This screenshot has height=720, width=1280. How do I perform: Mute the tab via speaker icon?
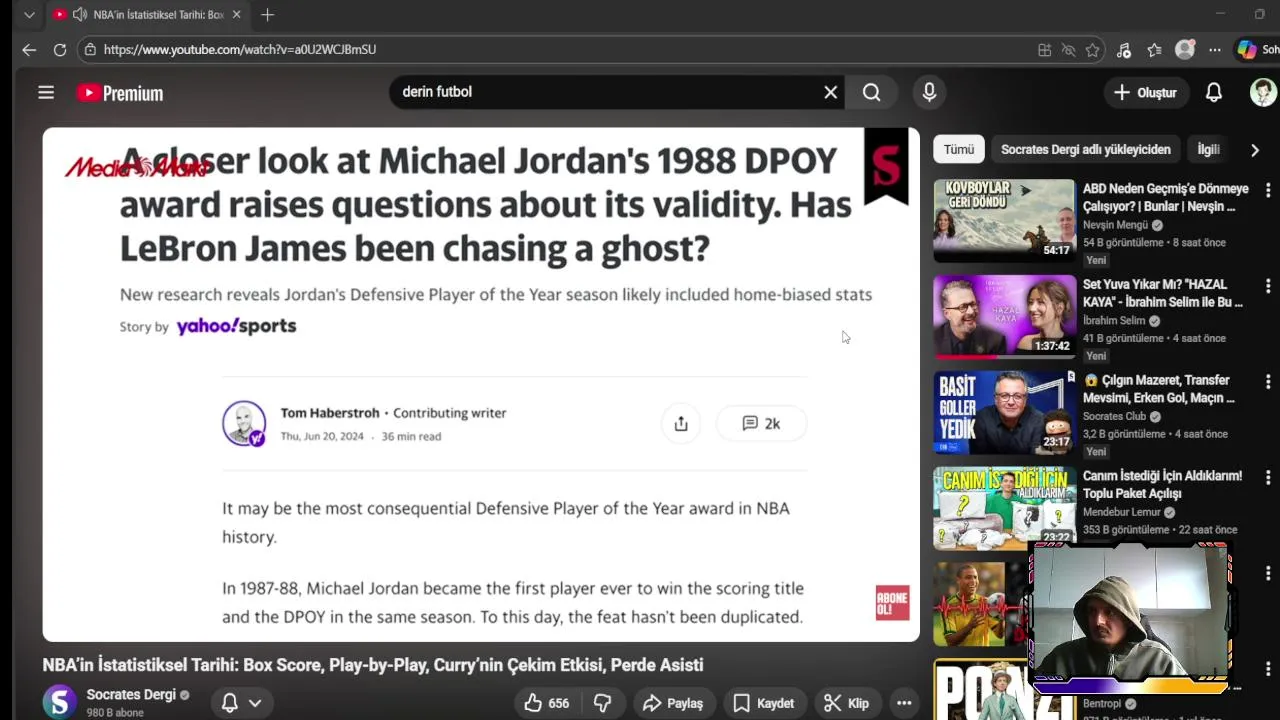click(x=80, y=15)
